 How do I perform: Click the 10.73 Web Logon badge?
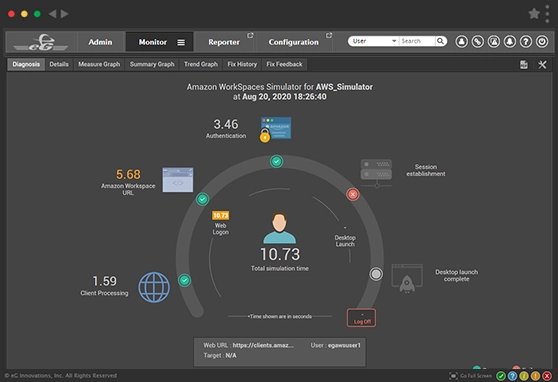221,215
